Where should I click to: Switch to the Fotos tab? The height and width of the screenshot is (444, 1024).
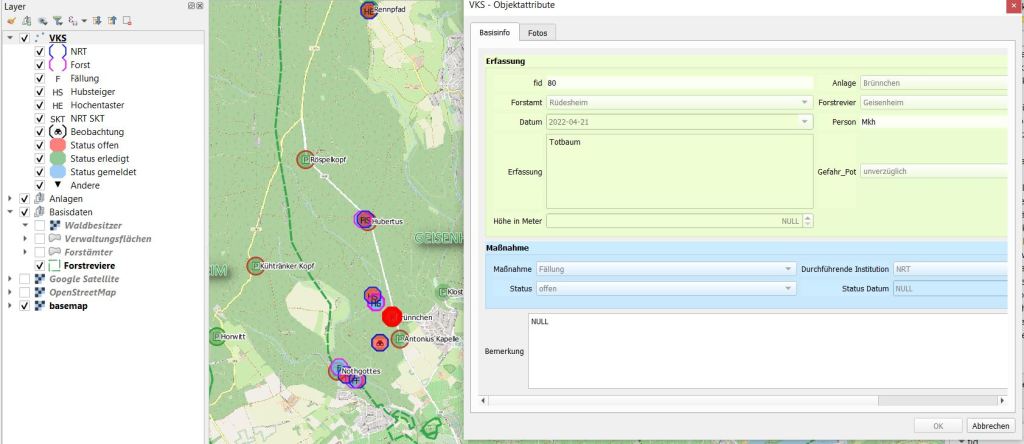coord(537,33)
